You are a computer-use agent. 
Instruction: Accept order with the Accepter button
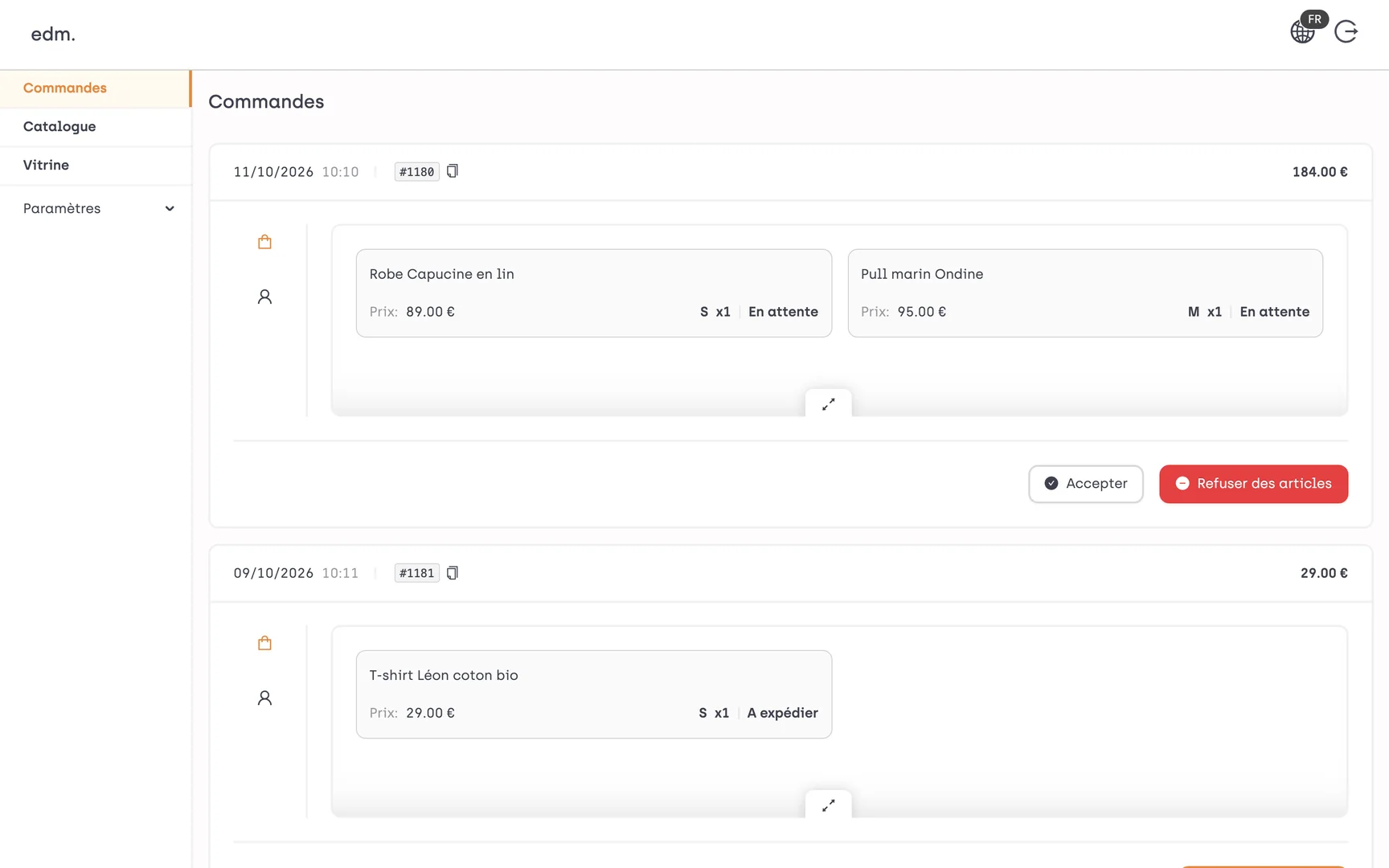pos(1086,484)
